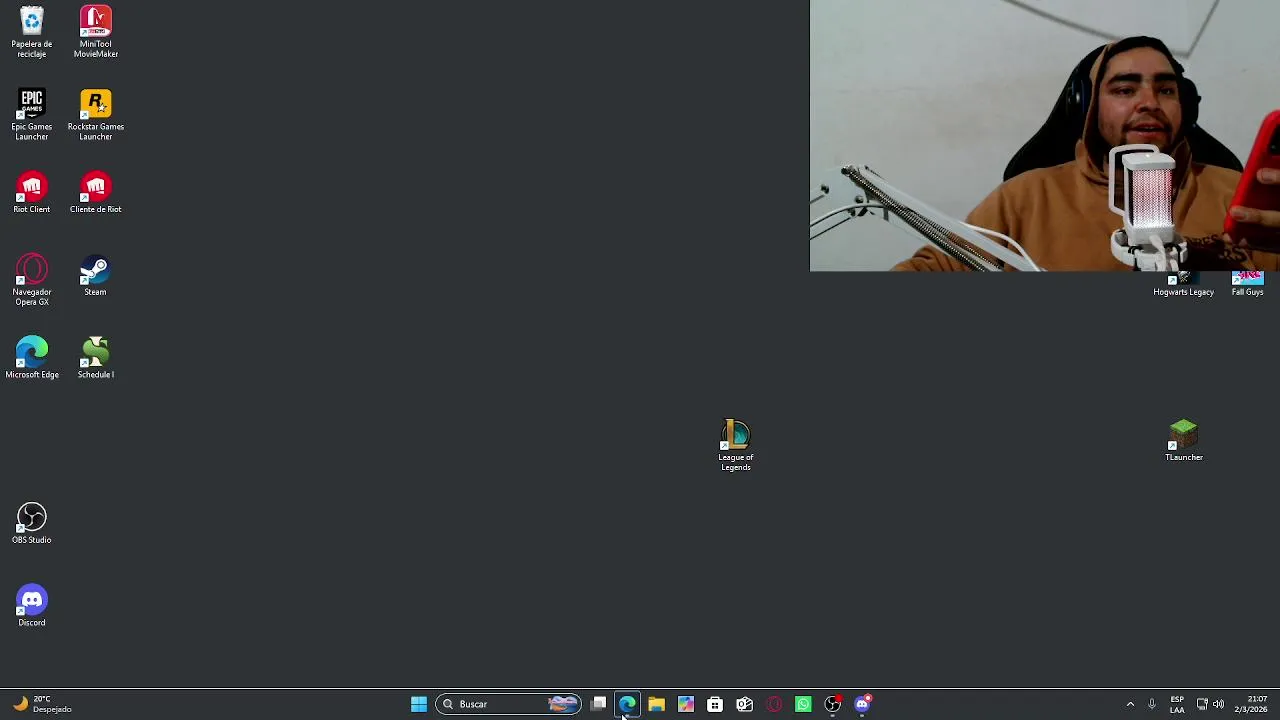This screenshot has height=720, width=1280.
Task: Open OBS Studio from the taskbar
Action: tap(832, 704)
